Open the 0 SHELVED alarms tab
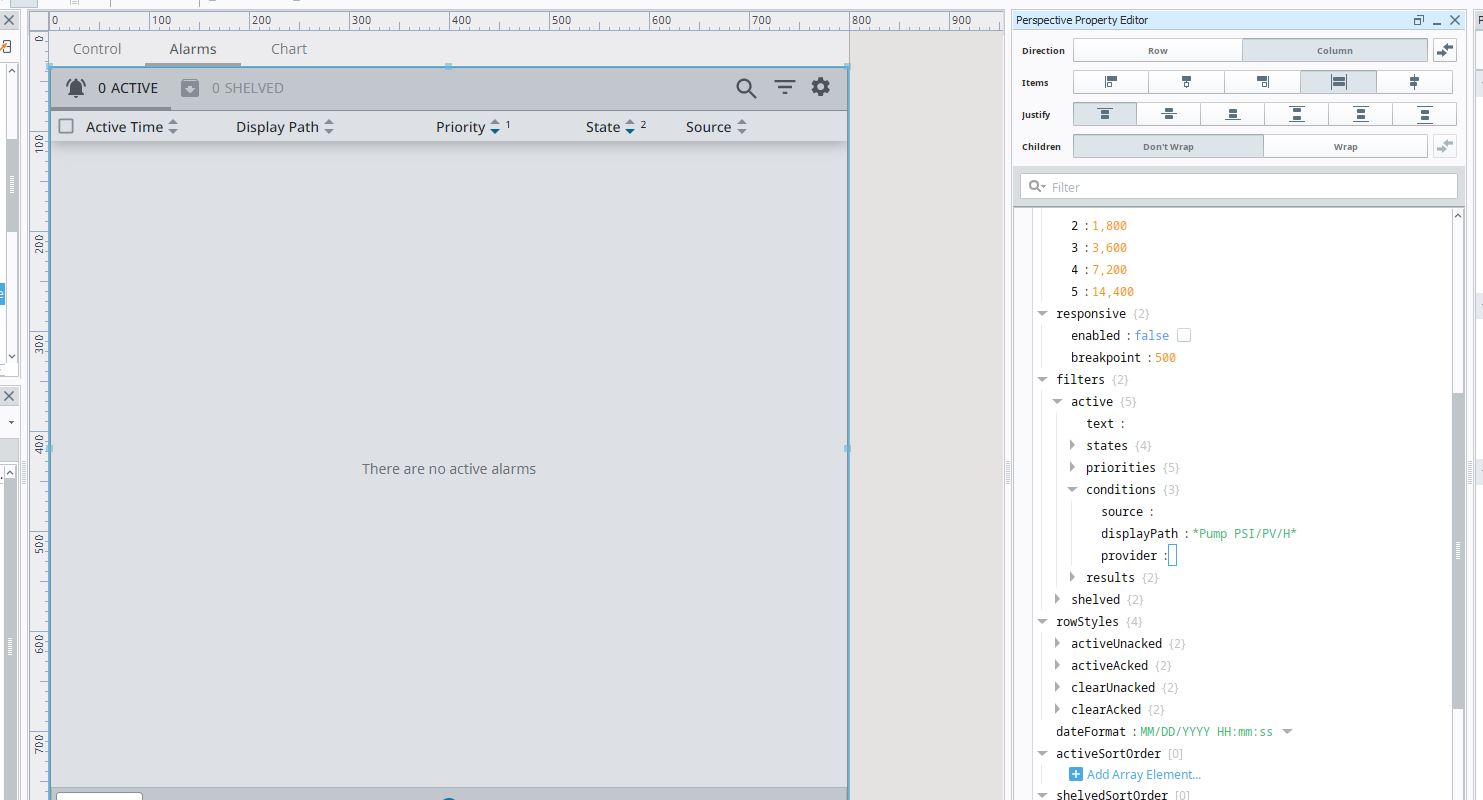 232,88
